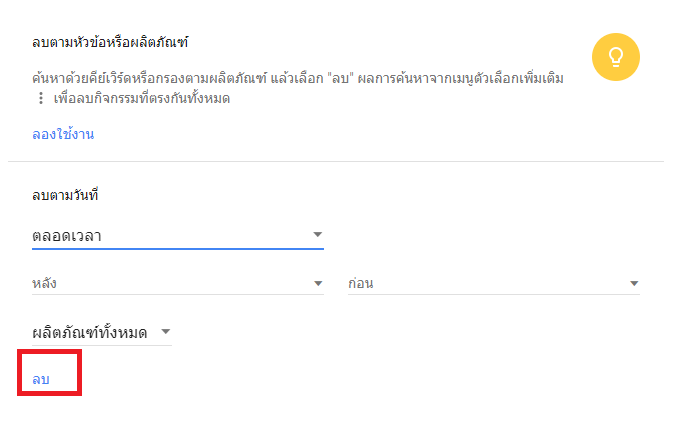Click the horizontal divider between sections
The height and width of the screenshot is (429, 699).
pyautogui.click(x=336, y=161)
